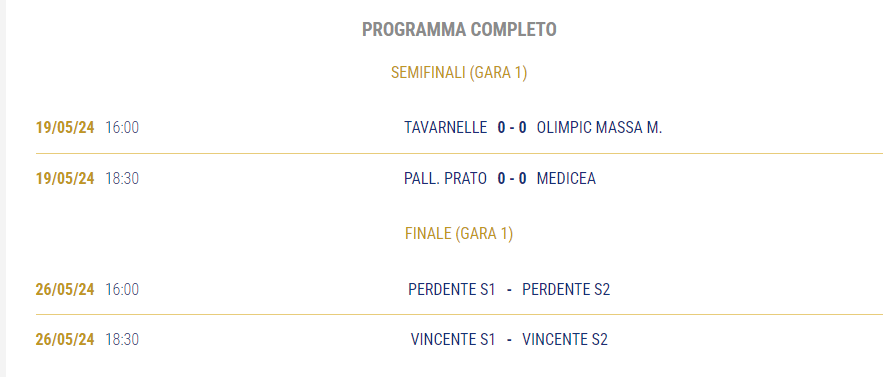Click the PERDENTE S2 entry
Screen dimensions: 891x377
(566, 289)
